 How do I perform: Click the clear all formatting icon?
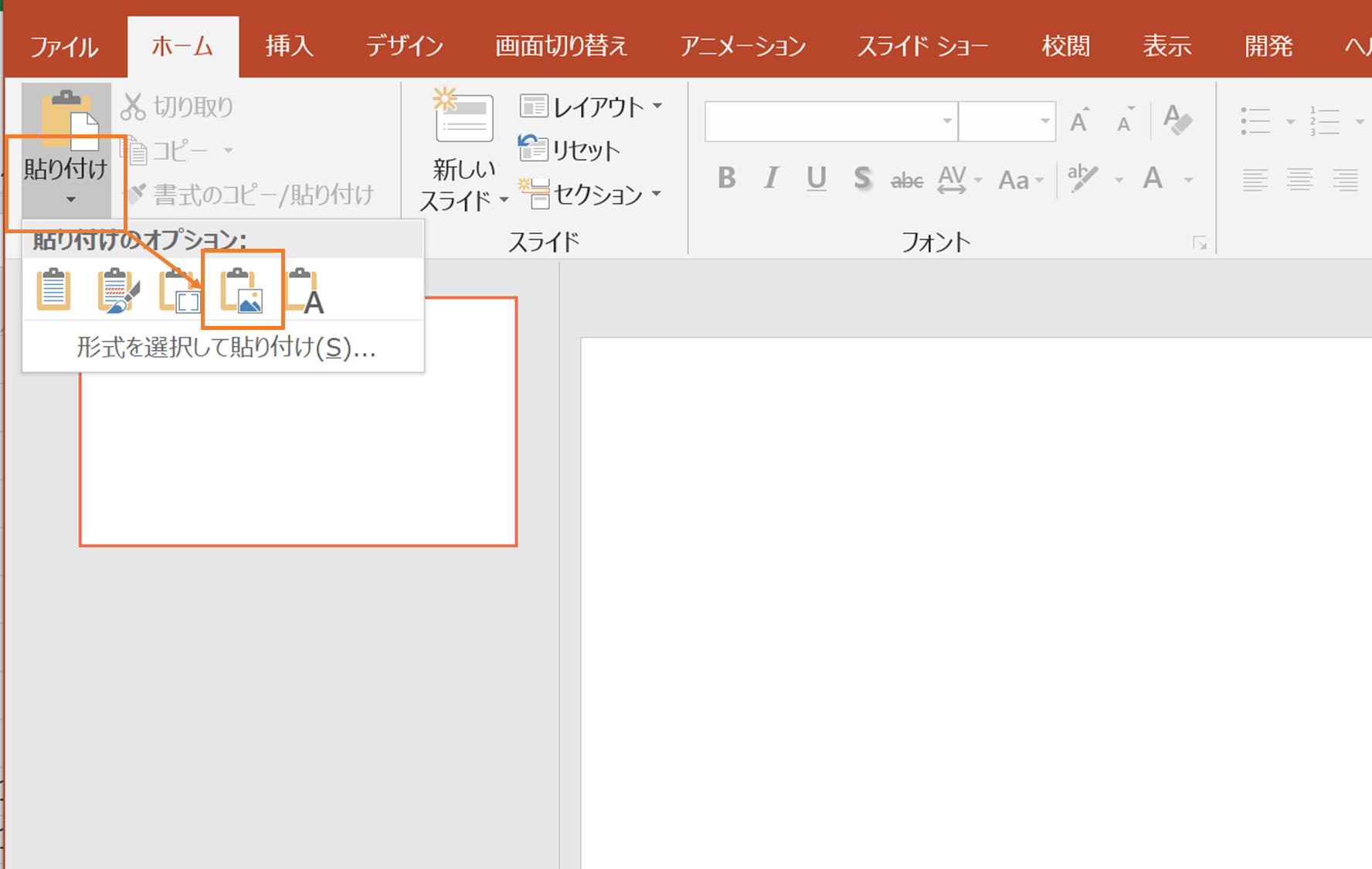pyautogui.click(x=1177, y=120)
